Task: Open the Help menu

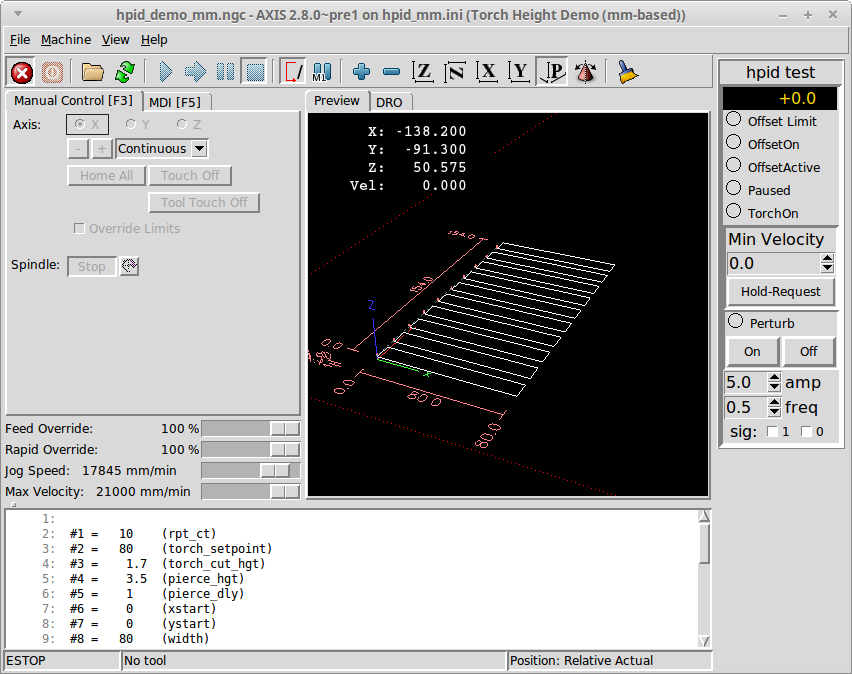Action: (x=154, y=40)
